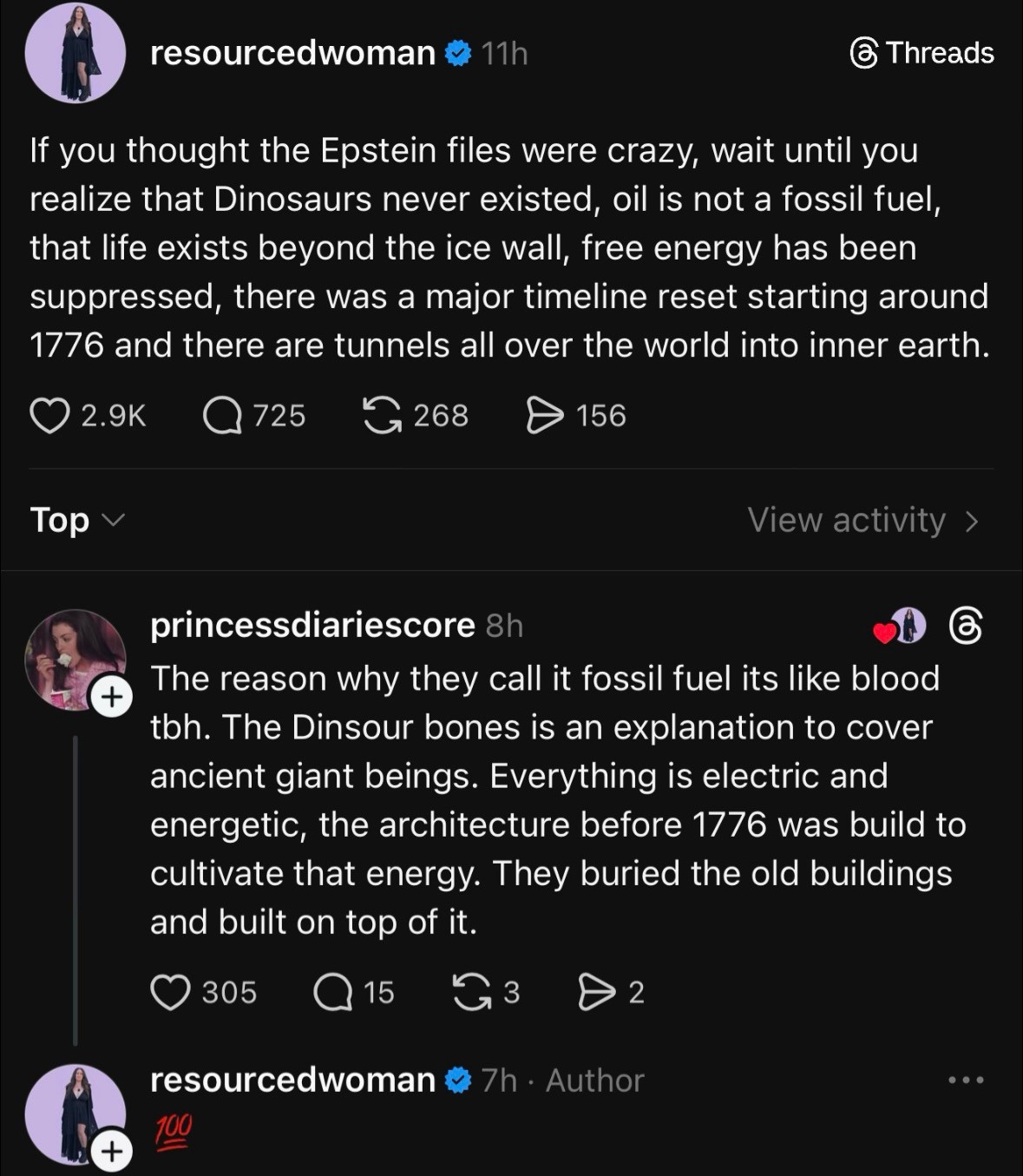Screen dimensions: 1023x1176
Task: Tap plus badge on resourcedwoman reply avatar
Action: coord(111,1151)
